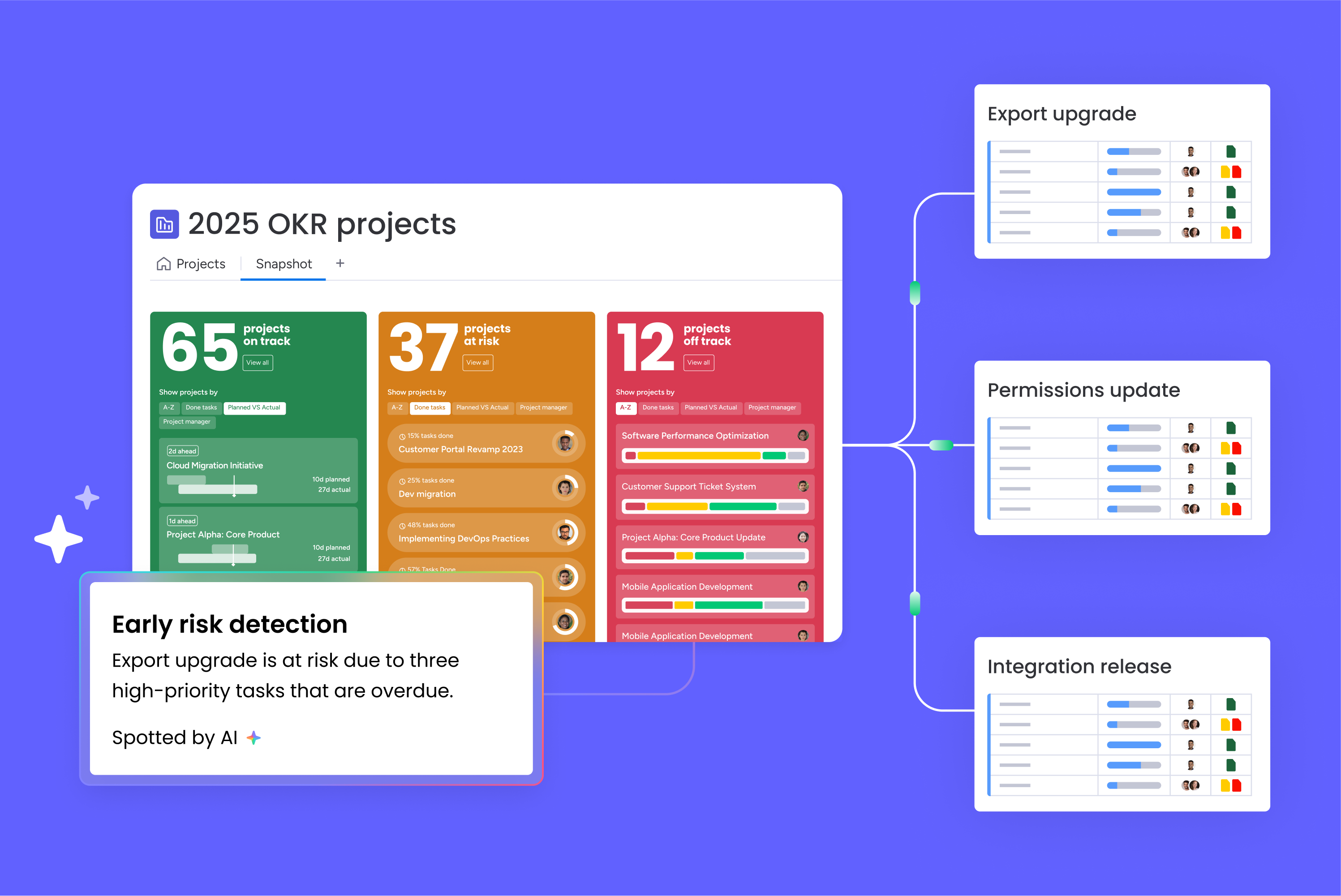This screenshot has width=1341, height=896.
Task: Select Project manager filter in on track card
Action: (x=186, y=422)
